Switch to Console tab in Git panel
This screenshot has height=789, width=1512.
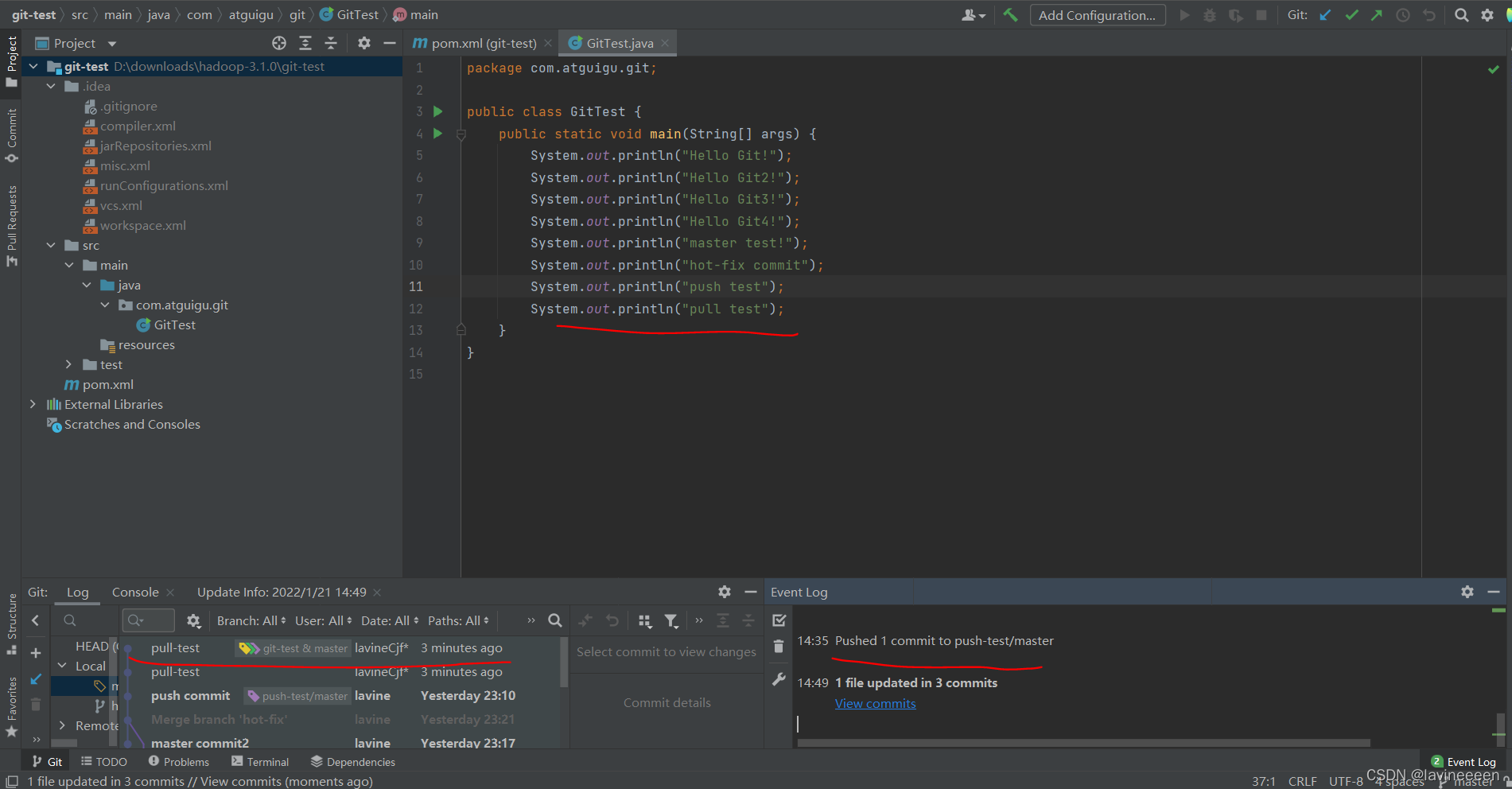click(135, 593)
